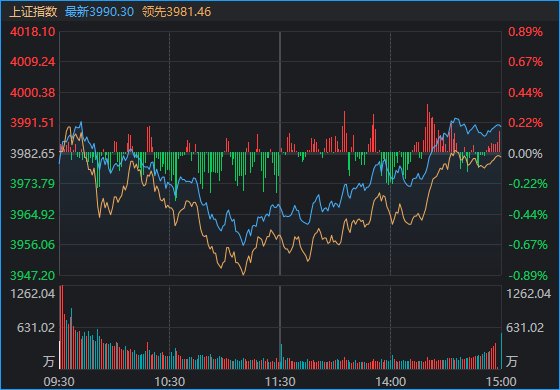Click the opening tallest red volume bar
The height and width of the screenshot is (390, 560).
coord(61,327)
